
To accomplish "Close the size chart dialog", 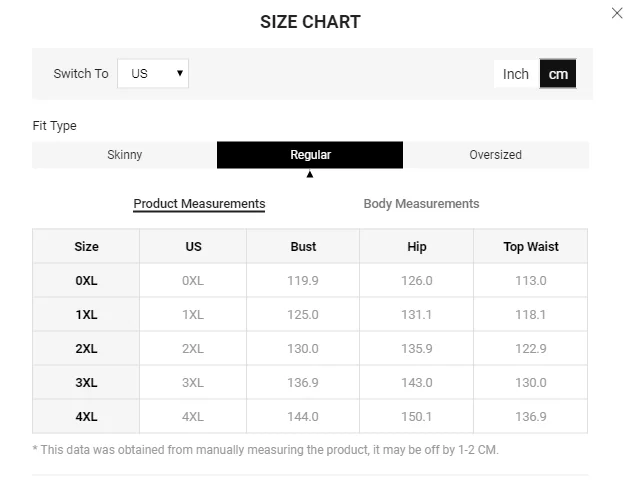I will point(616,13).
